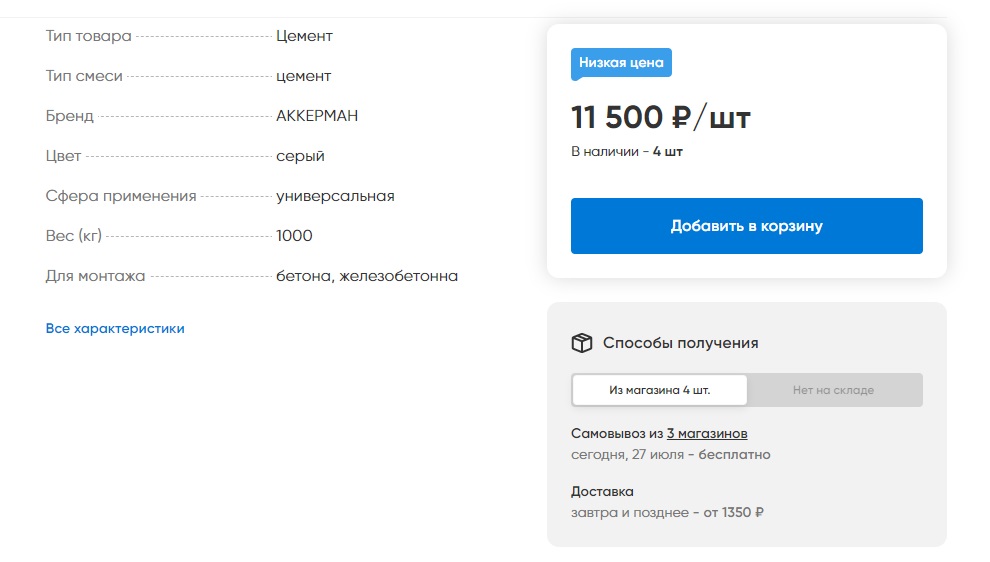Click the Тип смеси label

[84, 76]
